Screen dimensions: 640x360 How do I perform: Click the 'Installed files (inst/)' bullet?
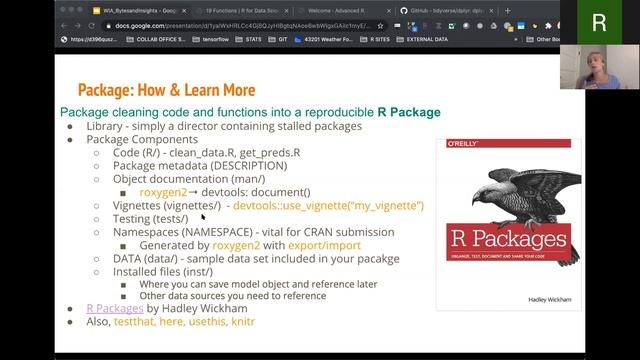[163, 272]
